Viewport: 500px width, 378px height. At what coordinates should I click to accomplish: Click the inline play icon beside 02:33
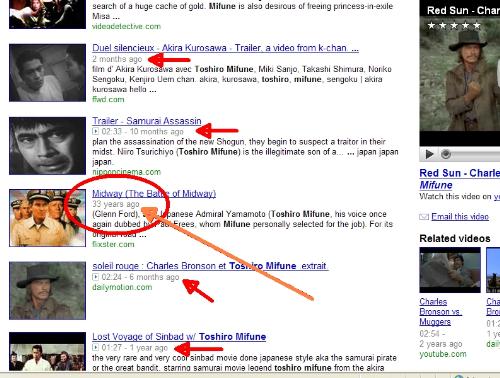[x=95, y=131]
